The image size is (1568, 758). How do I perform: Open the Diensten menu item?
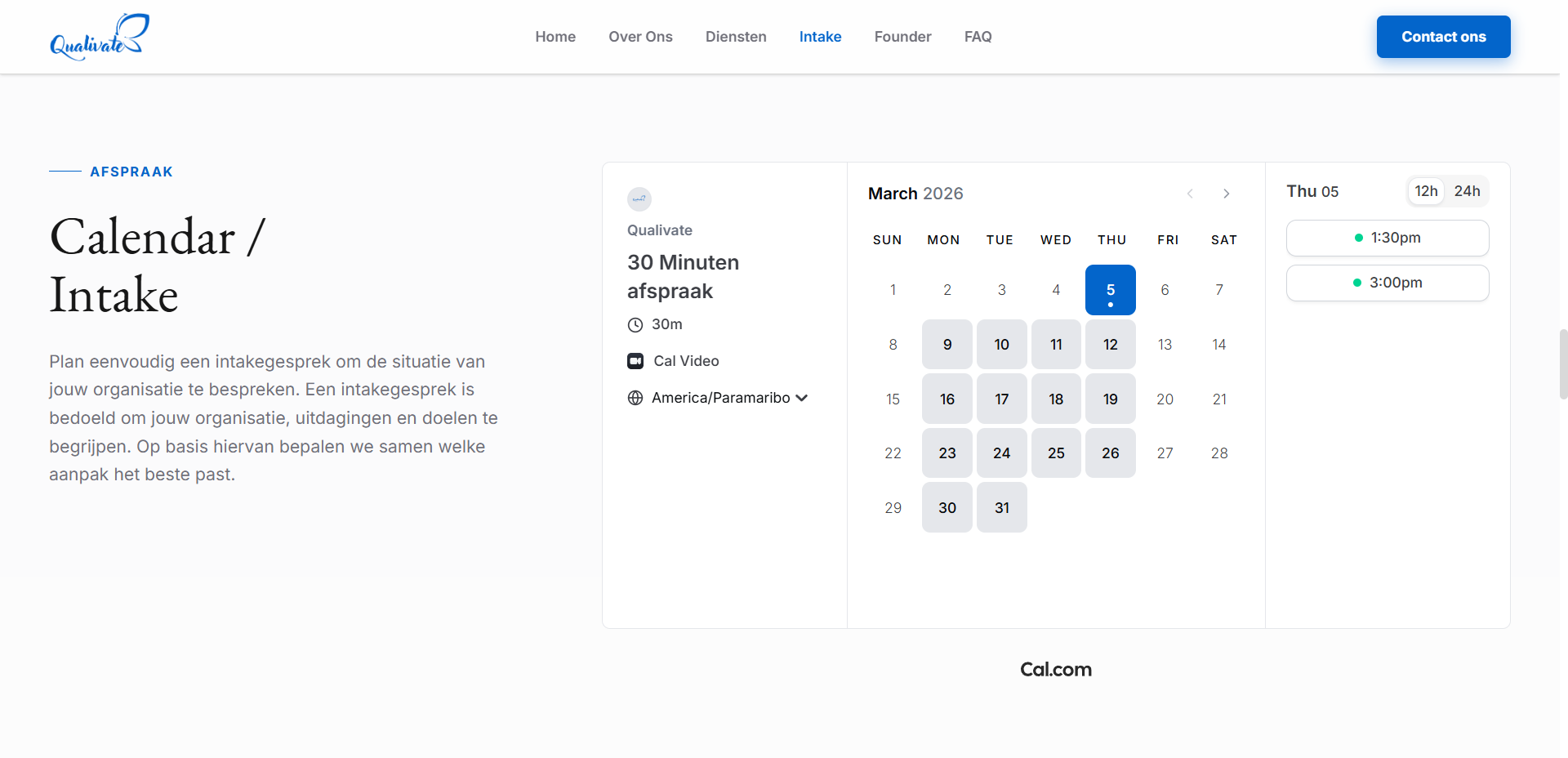click(736, 37)
